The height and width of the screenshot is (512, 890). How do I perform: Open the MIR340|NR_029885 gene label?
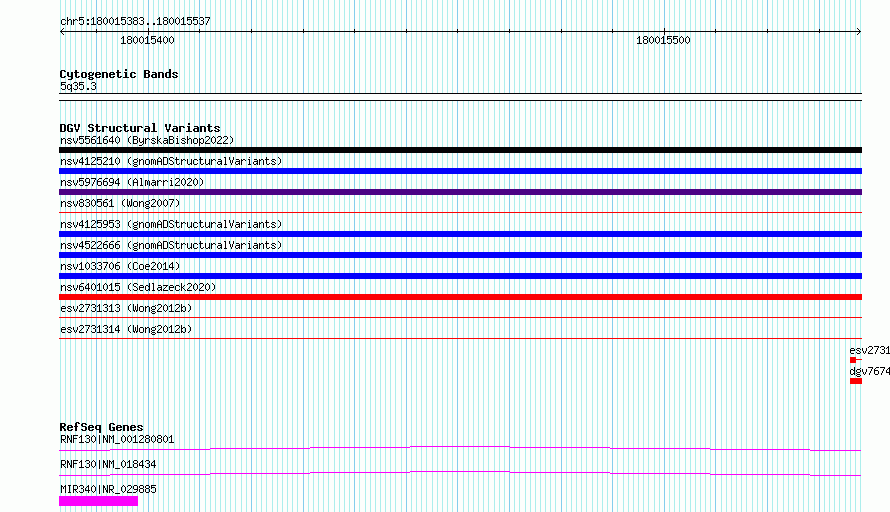coord(108,489)
